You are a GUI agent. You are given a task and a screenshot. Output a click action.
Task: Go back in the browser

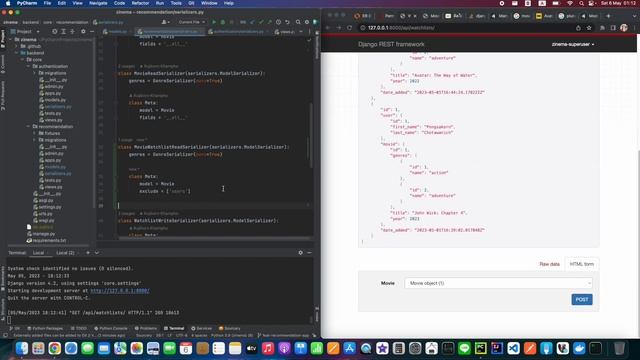point(328,28)
